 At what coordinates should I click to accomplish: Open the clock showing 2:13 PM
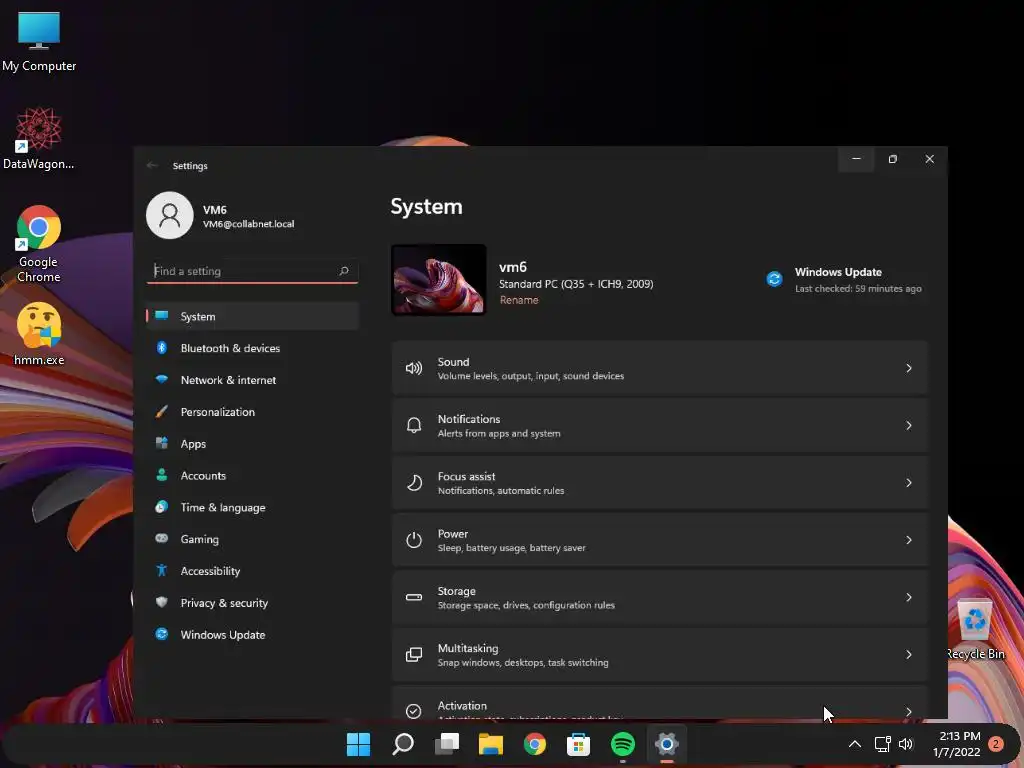(957, 744)
